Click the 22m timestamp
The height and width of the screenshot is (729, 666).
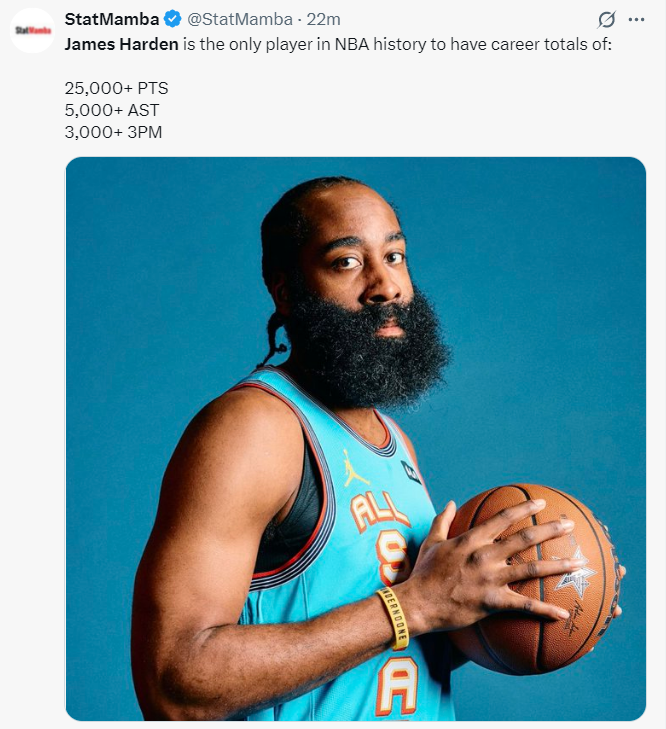point(323,20)
